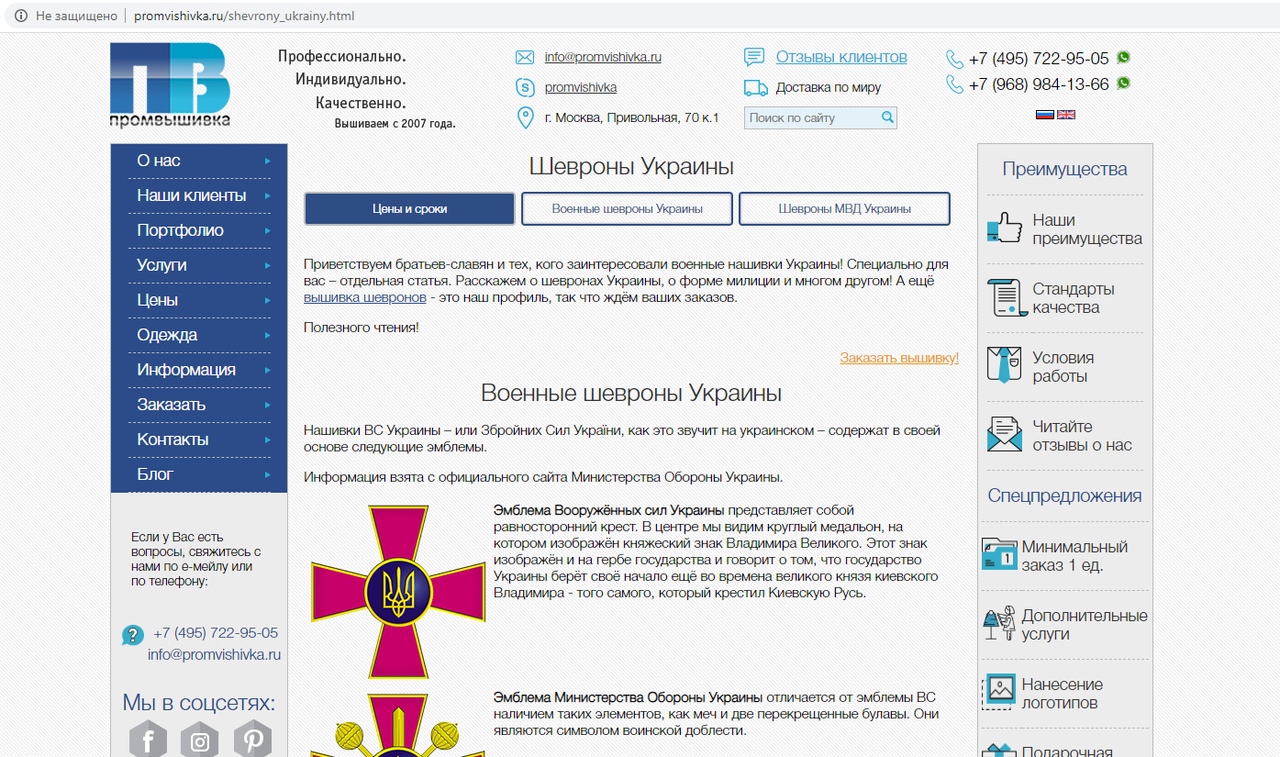
Task: Click Ministry of Defence emblem image
Action: 398,726
